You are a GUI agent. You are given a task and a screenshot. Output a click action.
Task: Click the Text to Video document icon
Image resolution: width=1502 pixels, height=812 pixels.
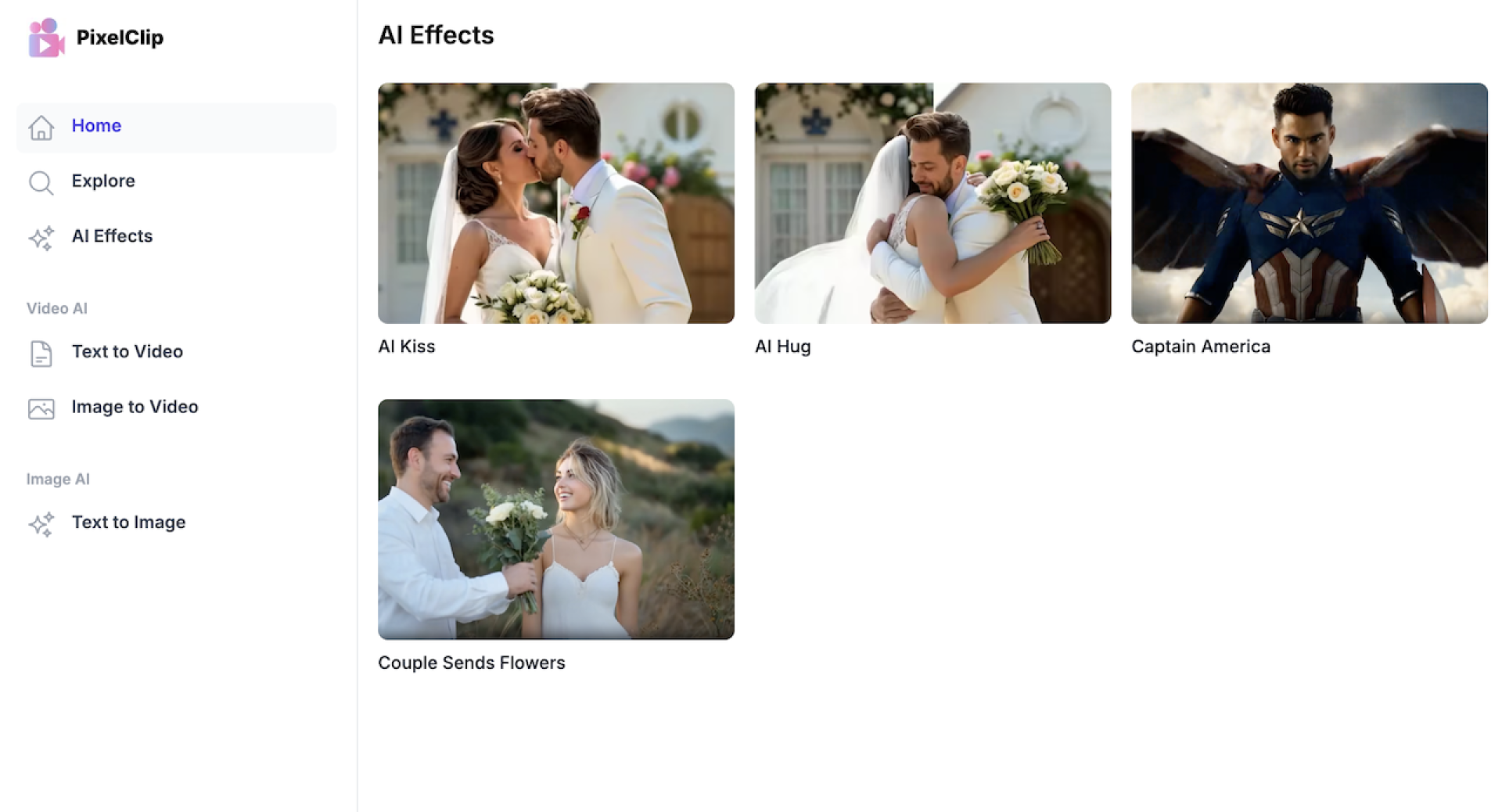tap(41, 354)
